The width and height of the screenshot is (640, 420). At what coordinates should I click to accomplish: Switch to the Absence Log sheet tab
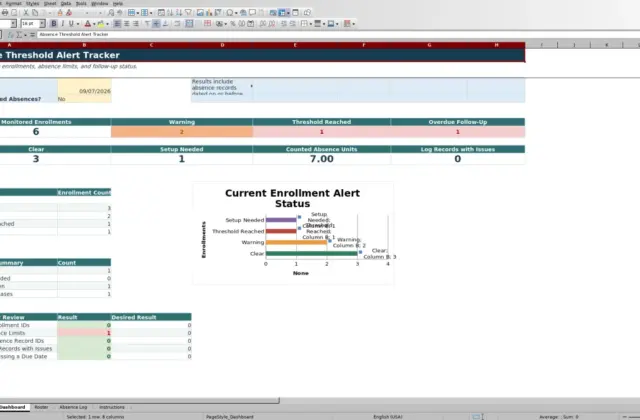[73, 407]
